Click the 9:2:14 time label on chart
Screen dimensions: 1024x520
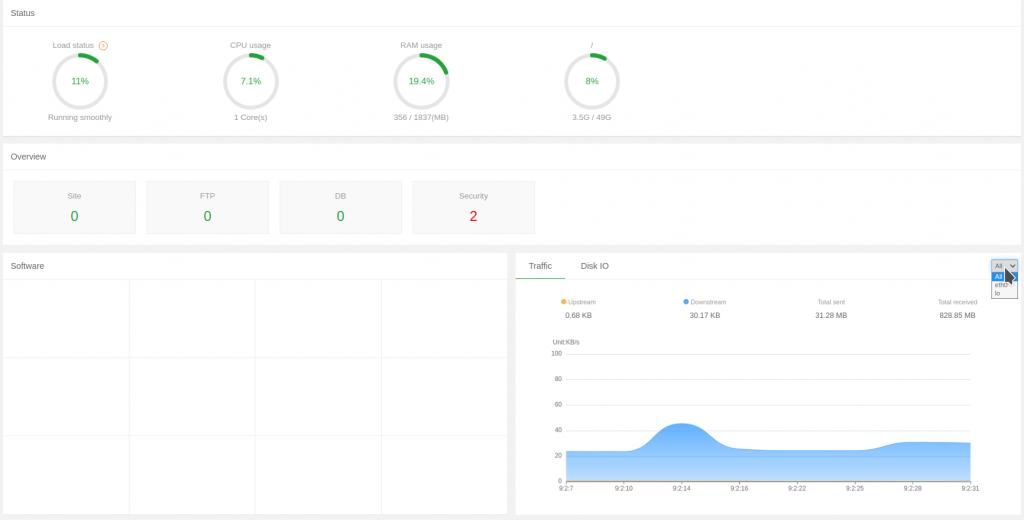[681, 489]
